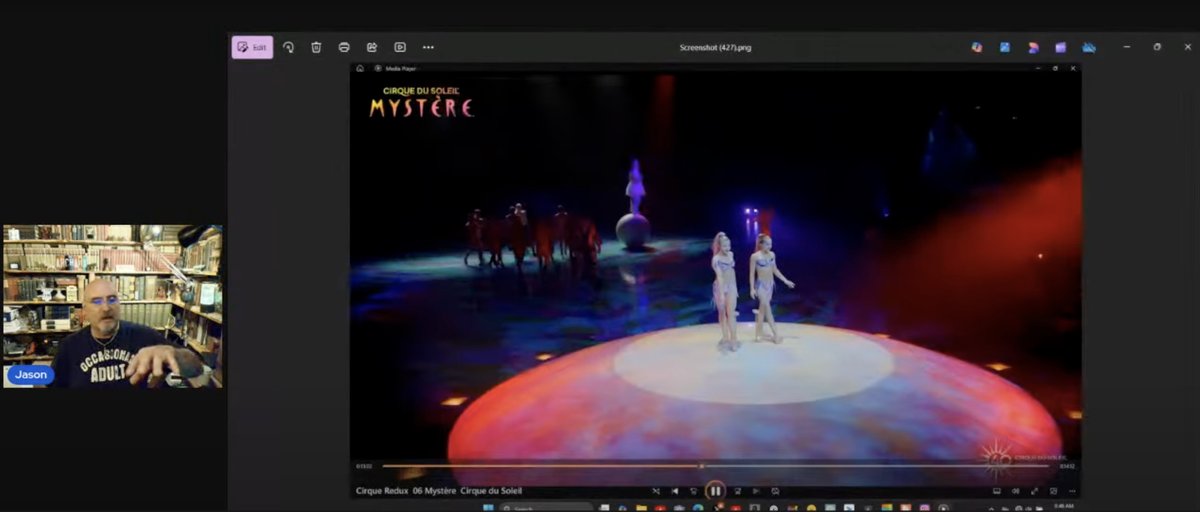This screenshot has width=1200, height=512.
Task: Open the first app shortcut icon right of the filename
Action: (x=977, y=47)
